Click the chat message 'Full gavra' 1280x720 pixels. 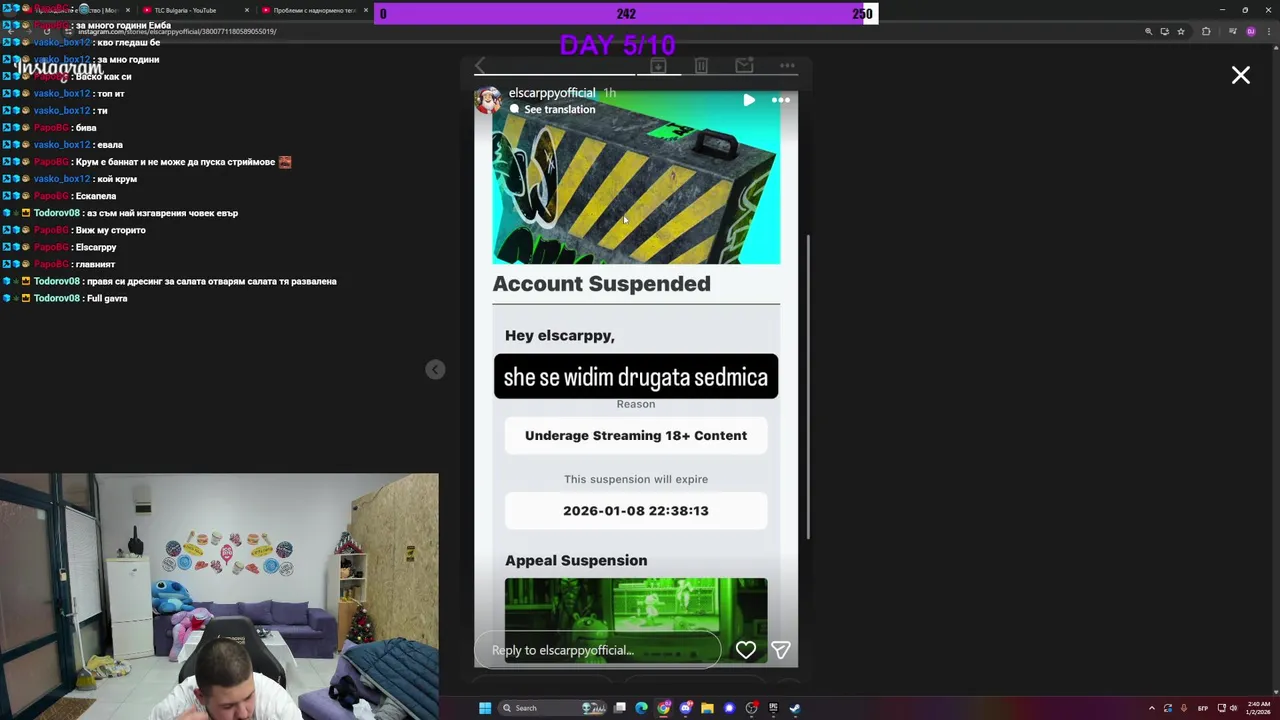(x=107, y=298)
